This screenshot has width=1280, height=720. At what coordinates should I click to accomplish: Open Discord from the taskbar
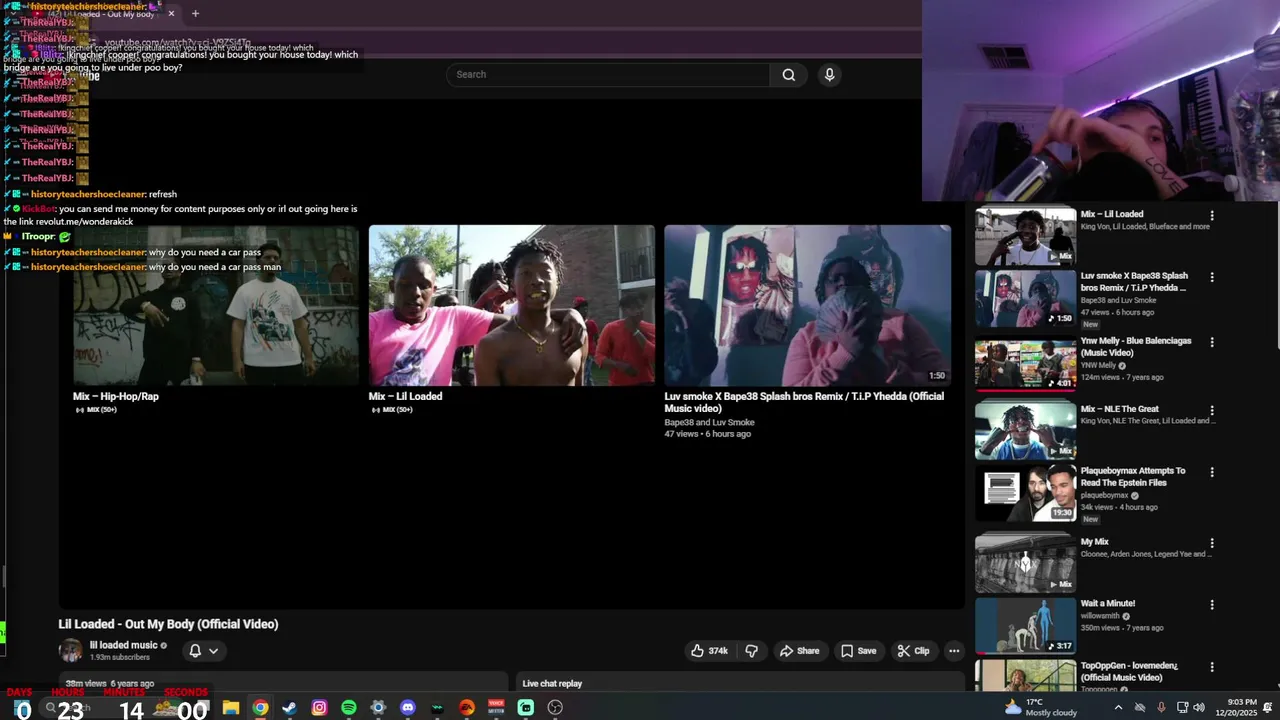[408, 708]
